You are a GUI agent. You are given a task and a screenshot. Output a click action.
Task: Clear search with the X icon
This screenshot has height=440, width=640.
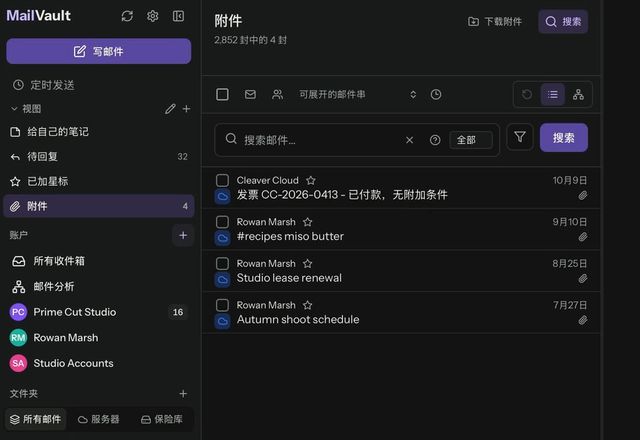click(409, 140)
